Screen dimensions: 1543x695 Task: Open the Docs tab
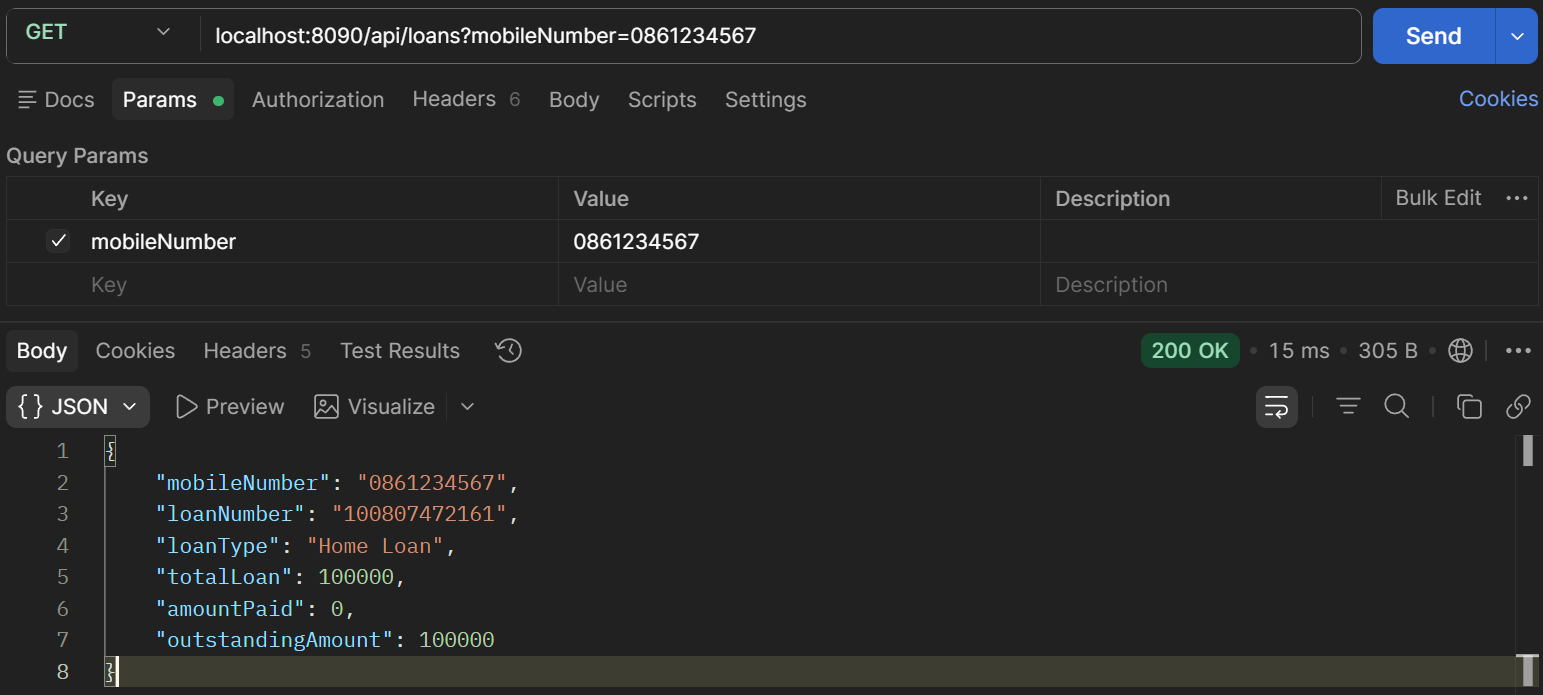point(56,100)
